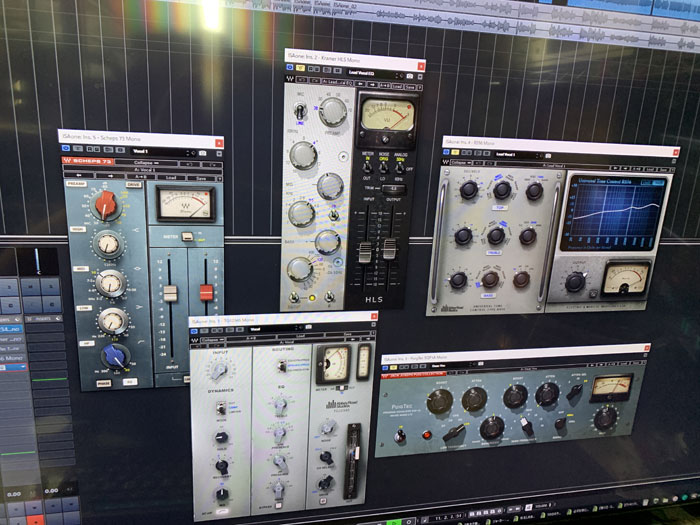The width and height of the screenshot is (700, 525).
Task: Click the Output knob on REDD plugin
Action: 575,282
